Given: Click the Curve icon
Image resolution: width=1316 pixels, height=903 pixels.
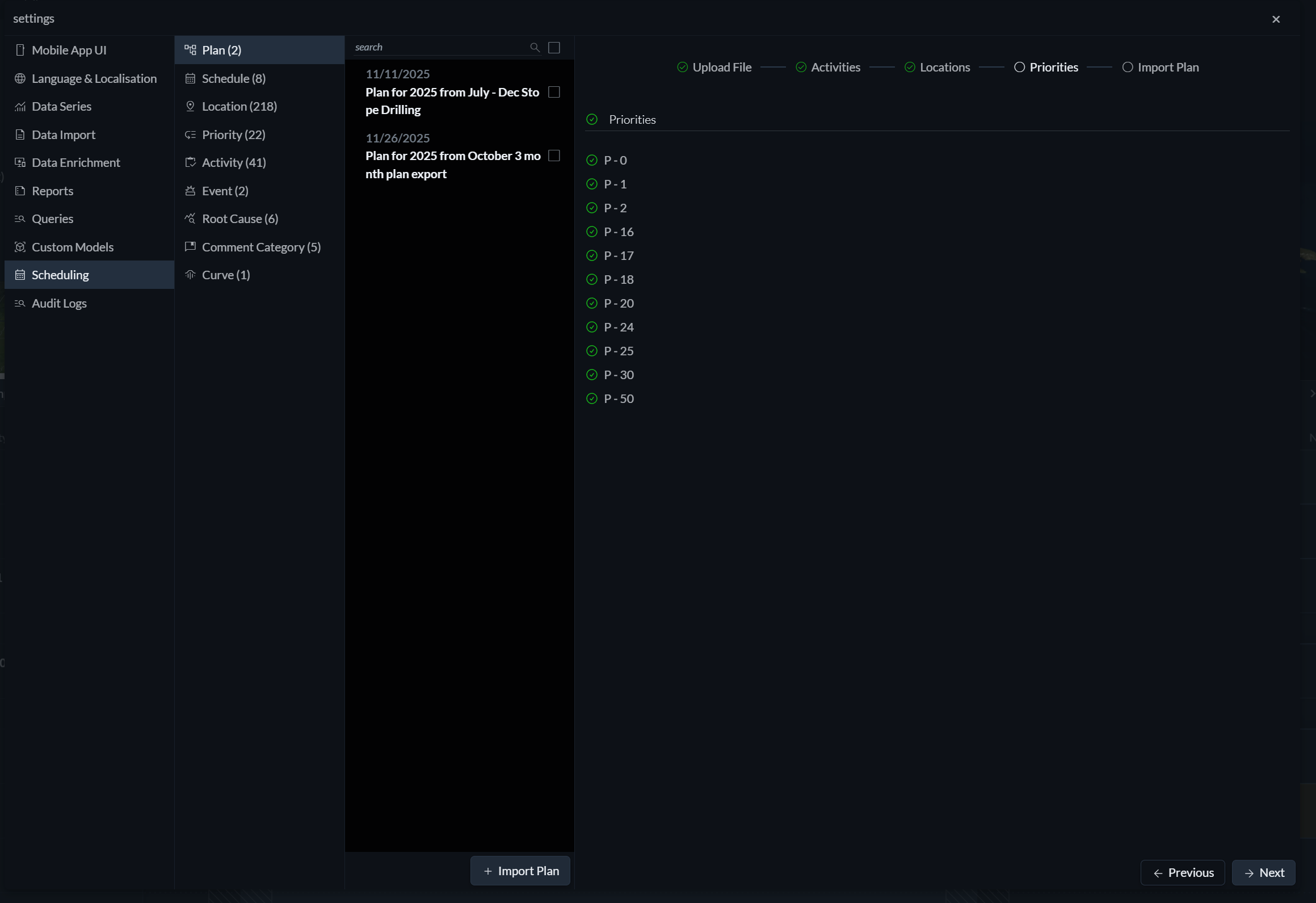Looking at the screenshot, I should click(190, 275).
